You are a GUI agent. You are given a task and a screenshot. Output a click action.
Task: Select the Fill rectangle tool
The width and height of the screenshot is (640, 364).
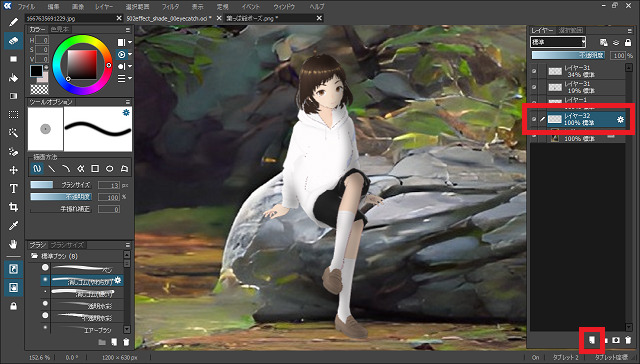(x=13, y=60)
